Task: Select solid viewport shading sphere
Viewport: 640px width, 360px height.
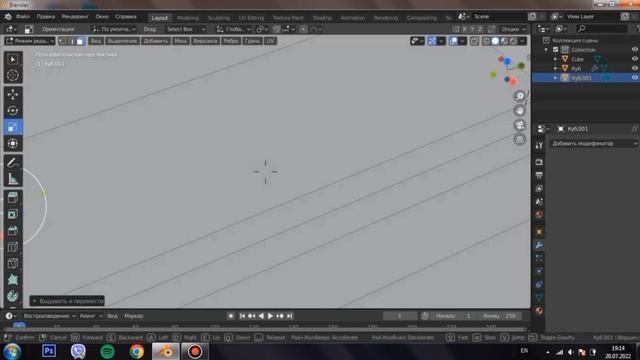Action: pos(495,41)
